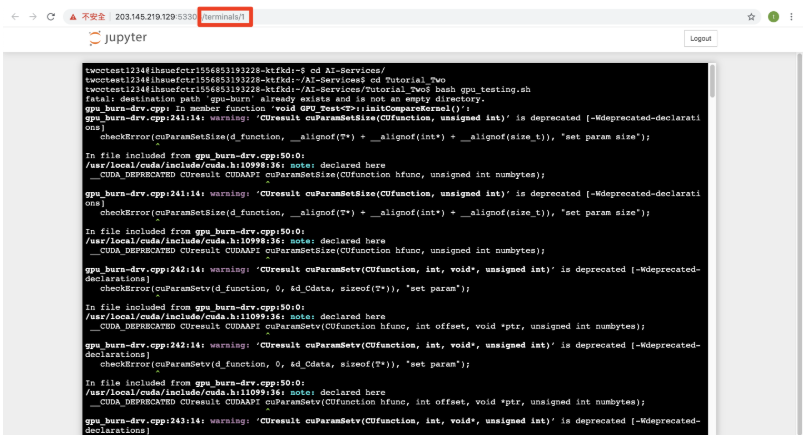Viewport: 810px width, 438px height.
Task: Click the 'fatal: destination path' error line
Action: click(285, 99)
